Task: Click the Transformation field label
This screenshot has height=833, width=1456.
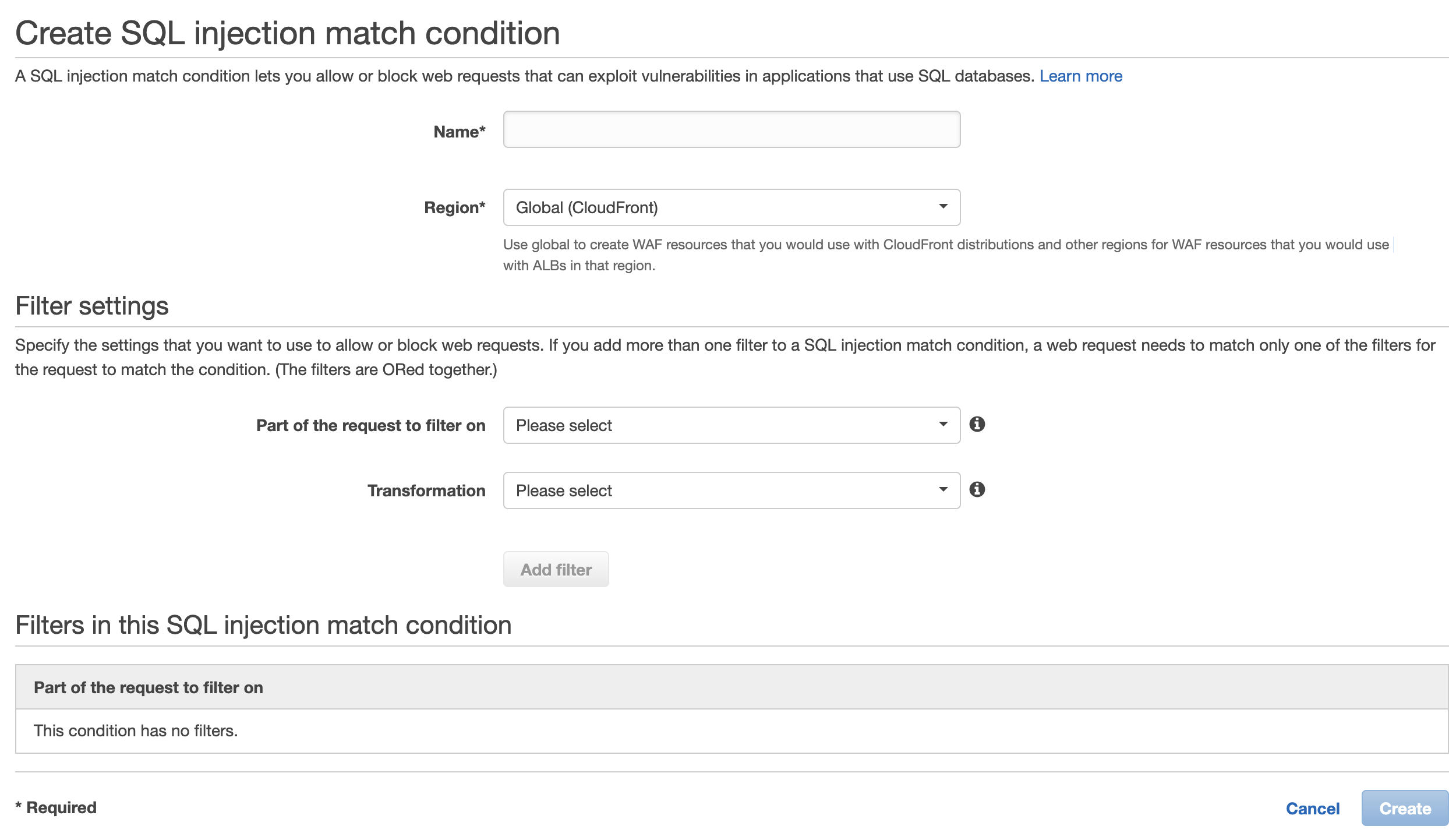Action: pos(426,490)
